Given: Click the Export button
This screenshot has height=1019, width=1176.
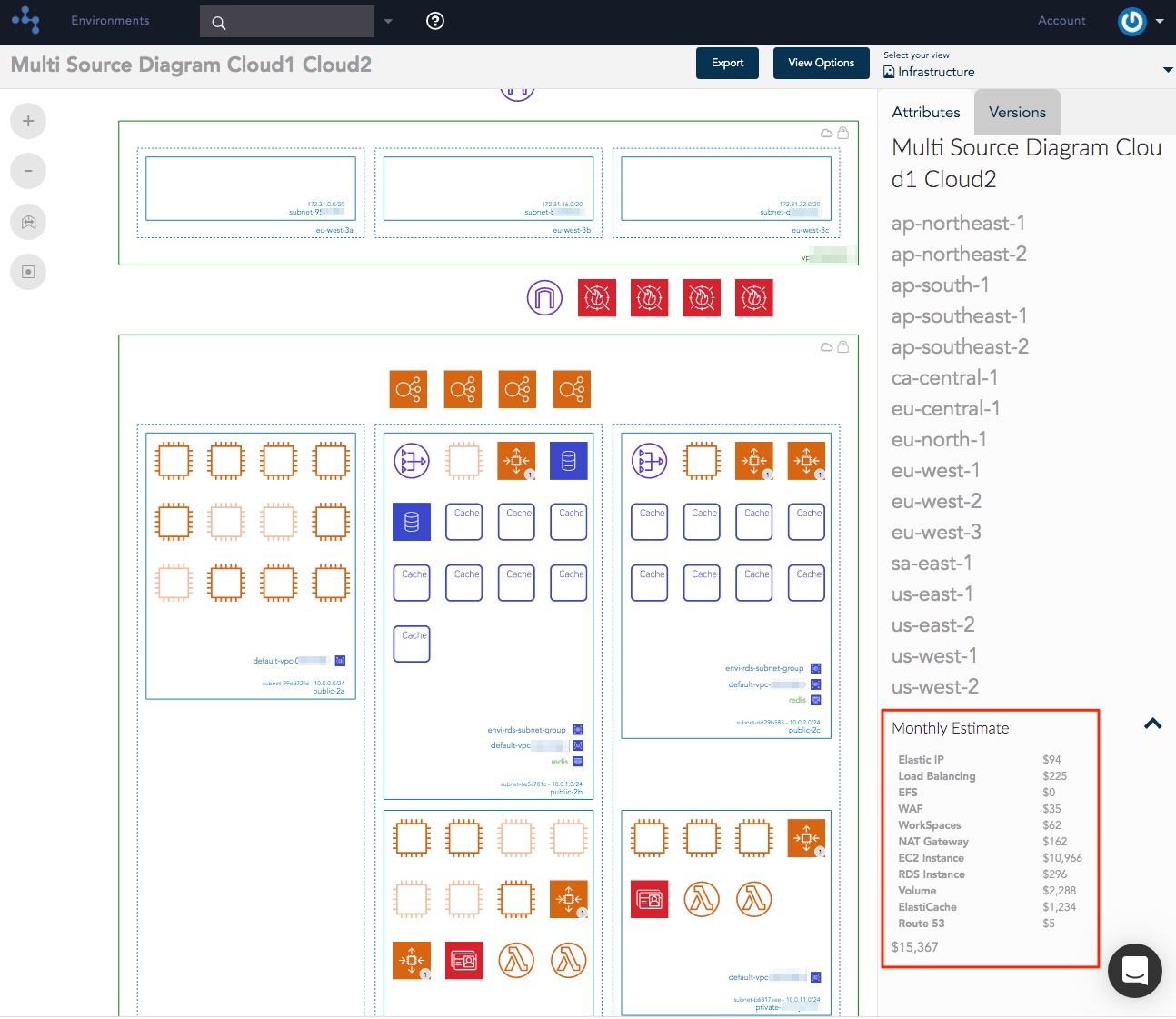Looking at the screenshot, I should point(727,63).
